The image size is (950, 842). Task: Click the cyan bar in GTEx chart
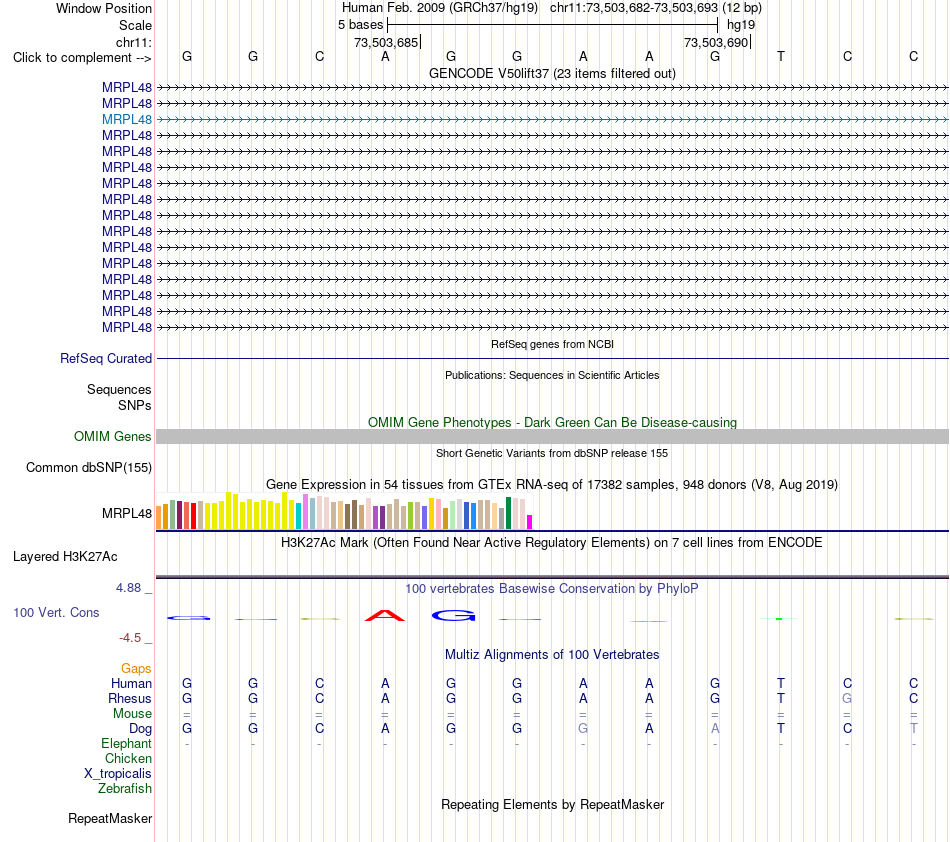point(299,516)
